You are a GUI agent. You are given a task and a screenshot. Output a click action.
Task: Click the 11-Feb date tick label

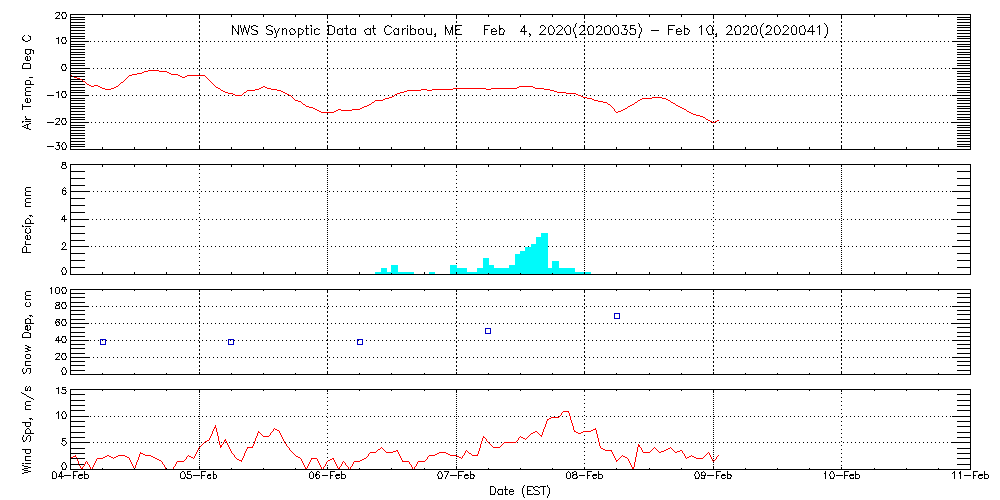pyautogui.click(x=969, y=478)
